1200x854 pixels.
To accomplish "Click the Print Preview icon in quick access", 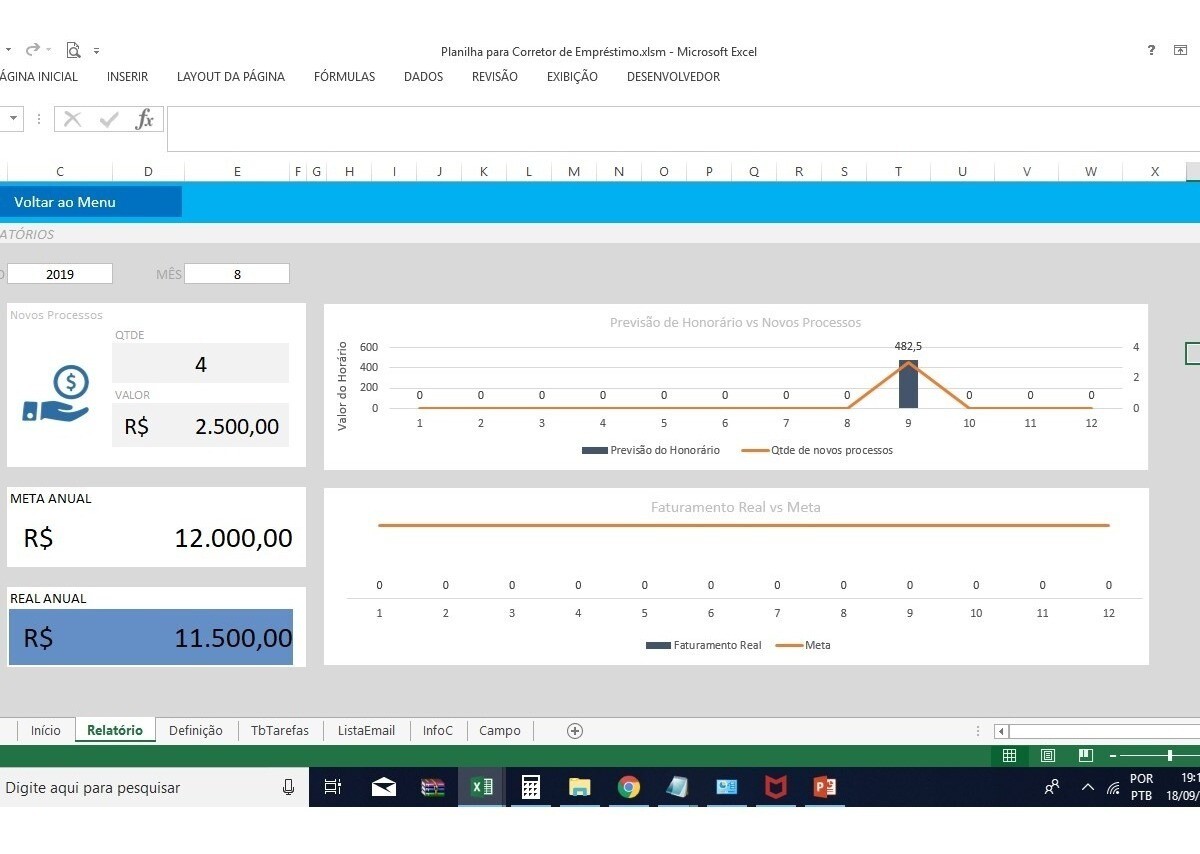I will 73,50.
